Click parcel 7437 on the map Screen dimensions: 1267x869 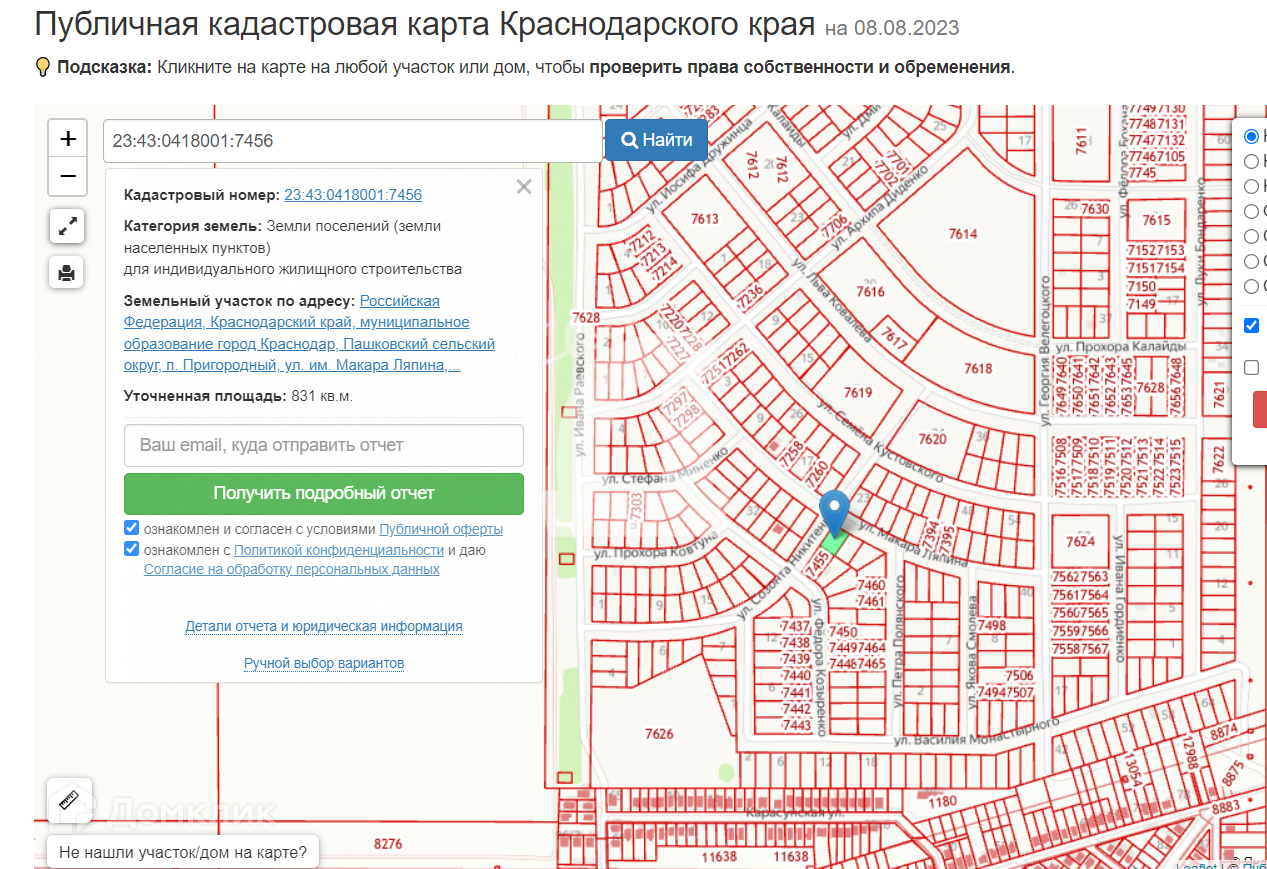[795, 627]
